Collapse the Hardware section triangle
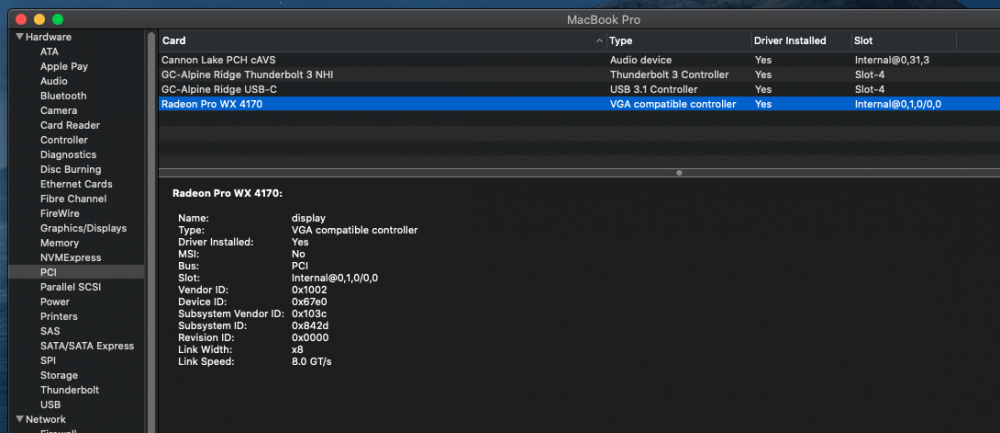This screenshot has width=1000, height=433. click(x=20, y=37)
